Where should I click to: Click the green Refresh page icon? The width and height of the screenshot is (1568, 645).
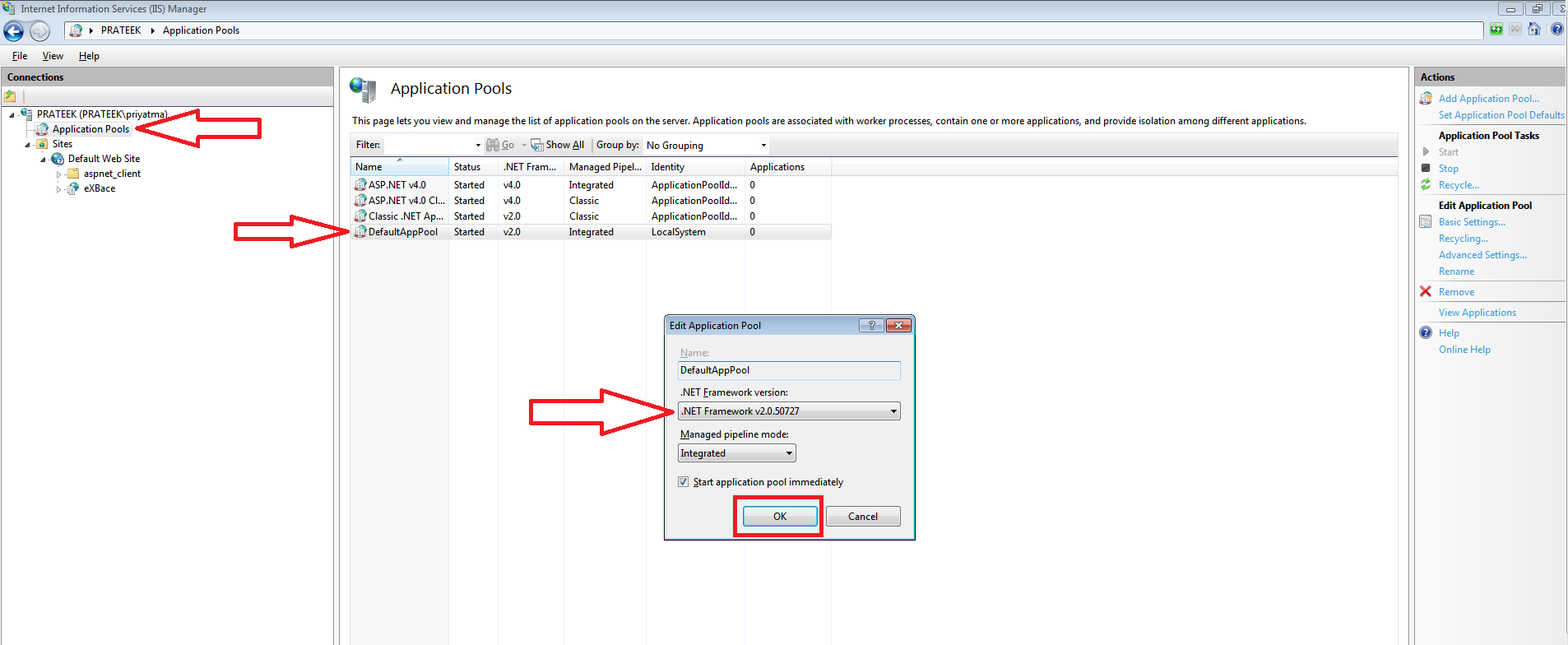1496,30
